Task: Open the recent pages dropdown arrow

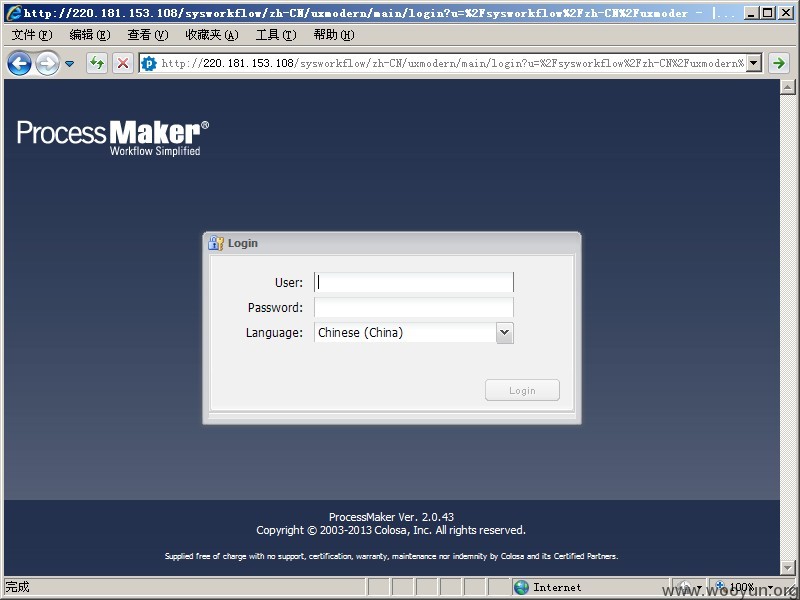Action: click(x=70, y=64)
